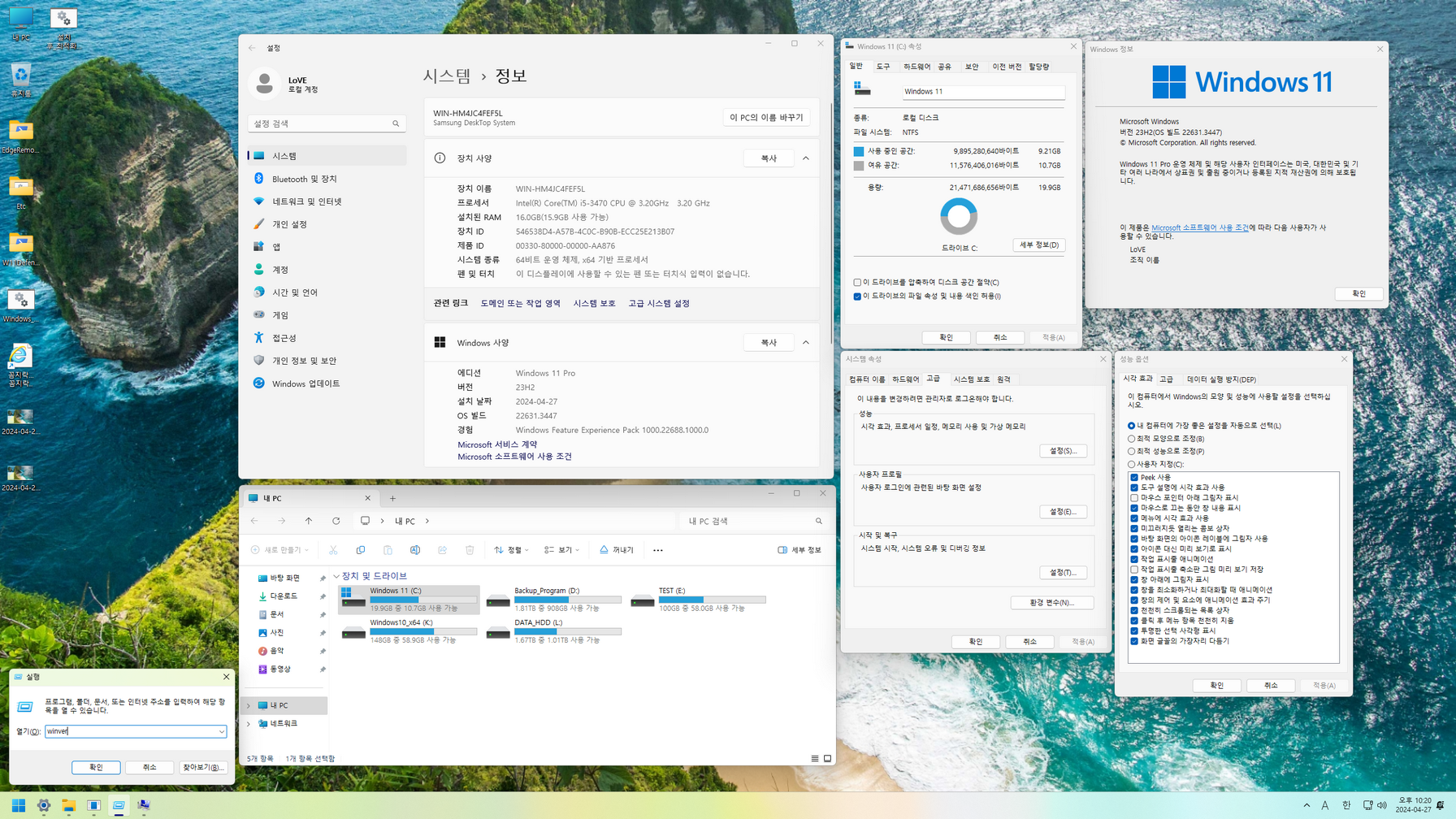Open the 보기 dropdown in explorer toolbar

click(x=561, y=550)
